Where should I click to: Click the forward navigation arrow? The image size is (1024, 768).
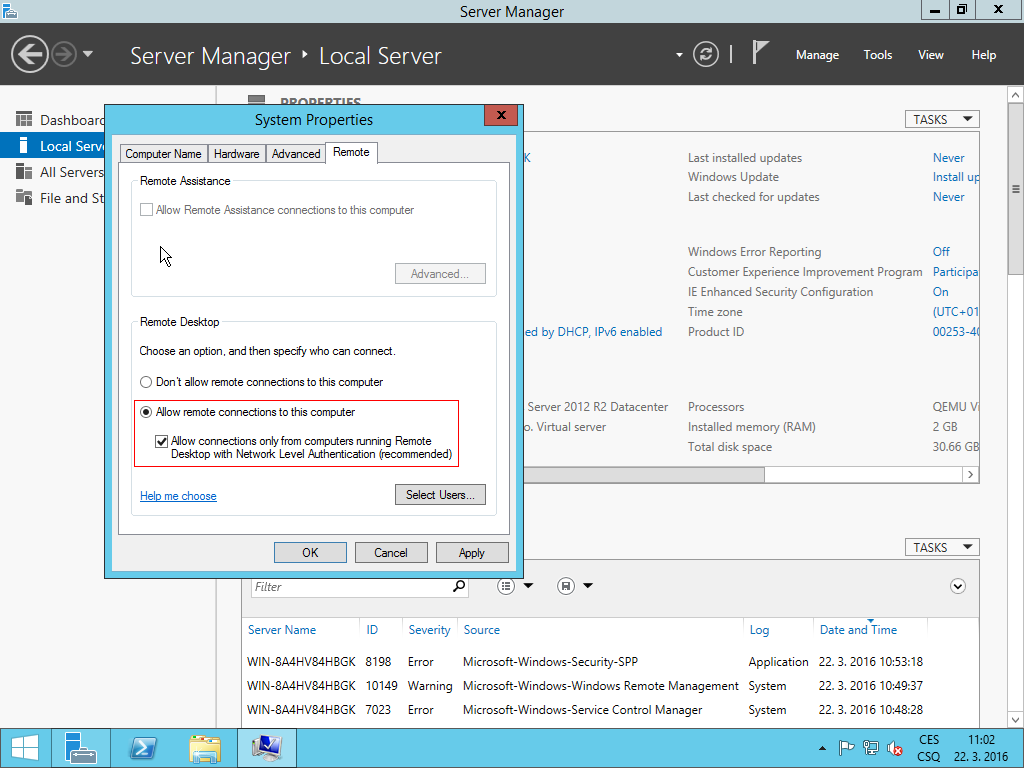pos(64,54)
